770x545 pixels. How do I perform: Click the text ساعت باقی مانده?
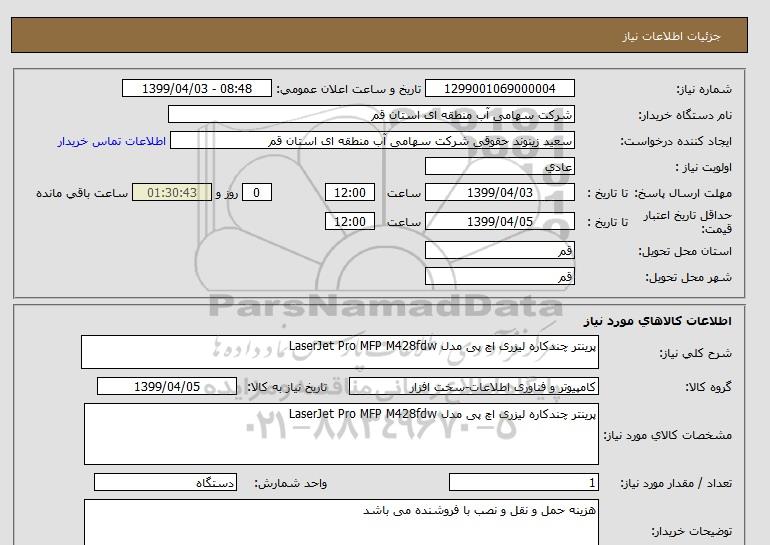82,193
